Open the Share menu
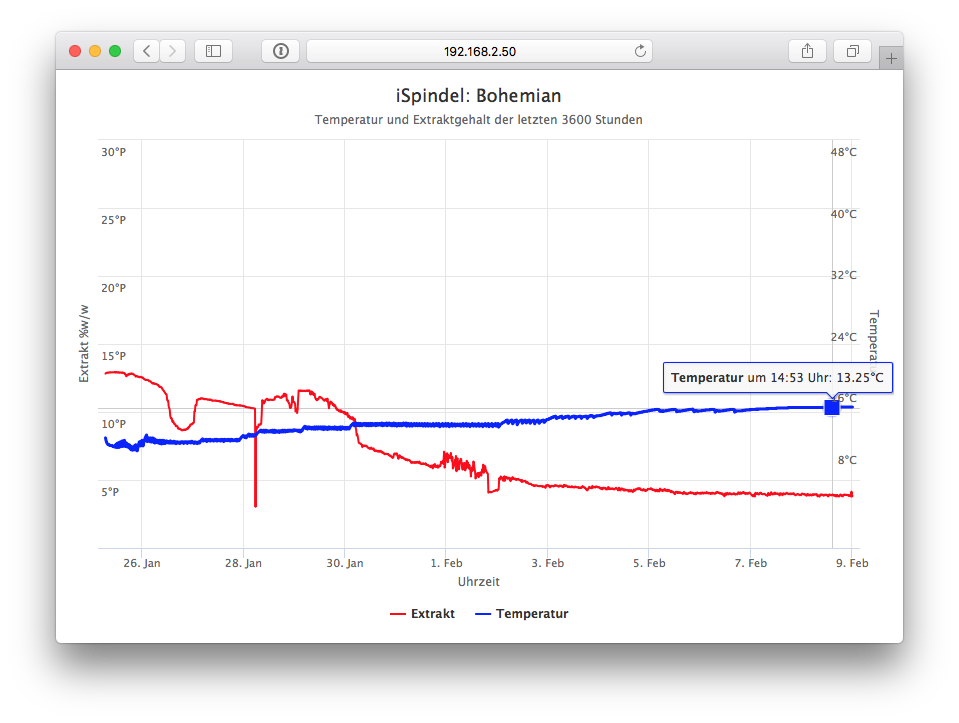Image resolution: width=959 pixels, height=723 pixels. pyautogui.click(x=807, y=51)
